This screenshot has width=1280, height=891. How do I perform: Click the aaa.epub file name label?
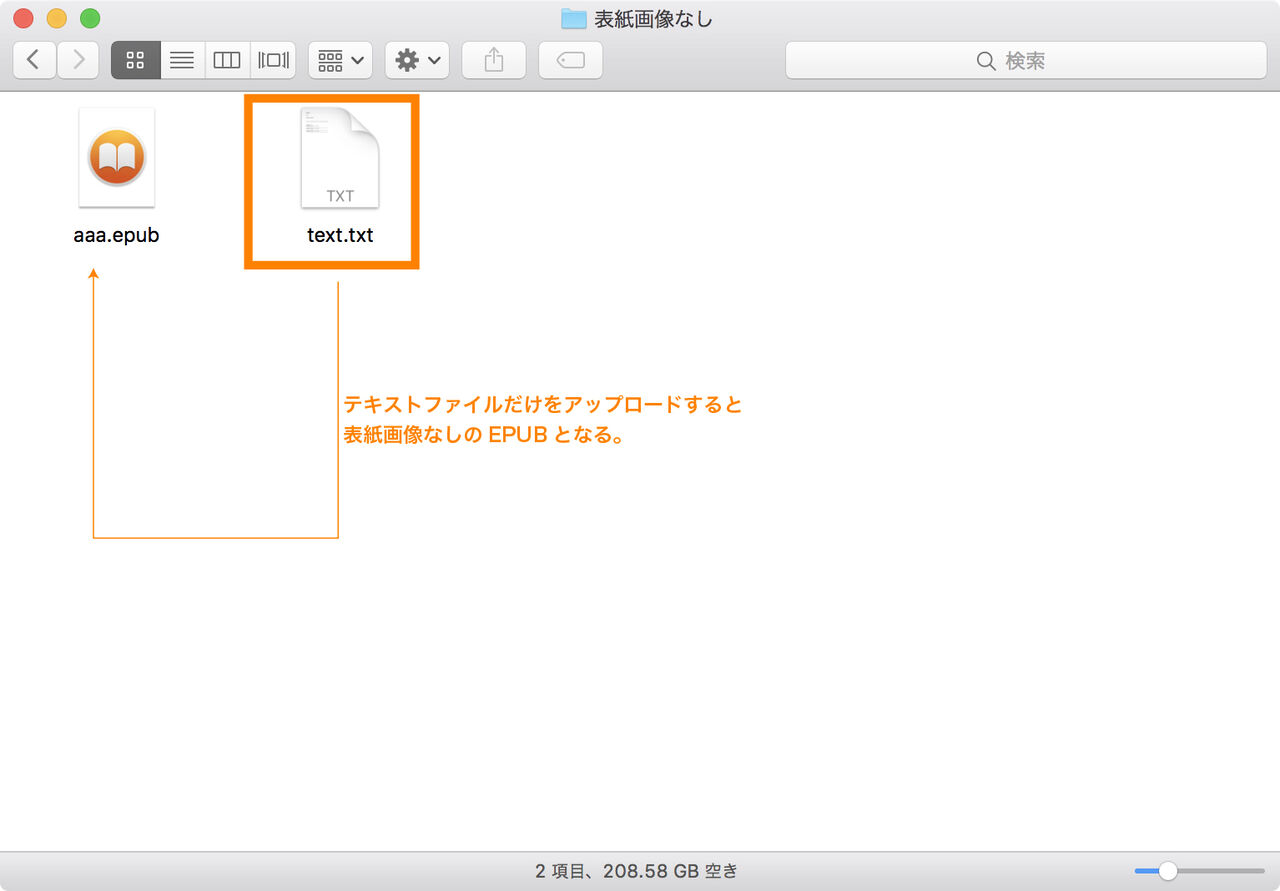pos(117,236)
